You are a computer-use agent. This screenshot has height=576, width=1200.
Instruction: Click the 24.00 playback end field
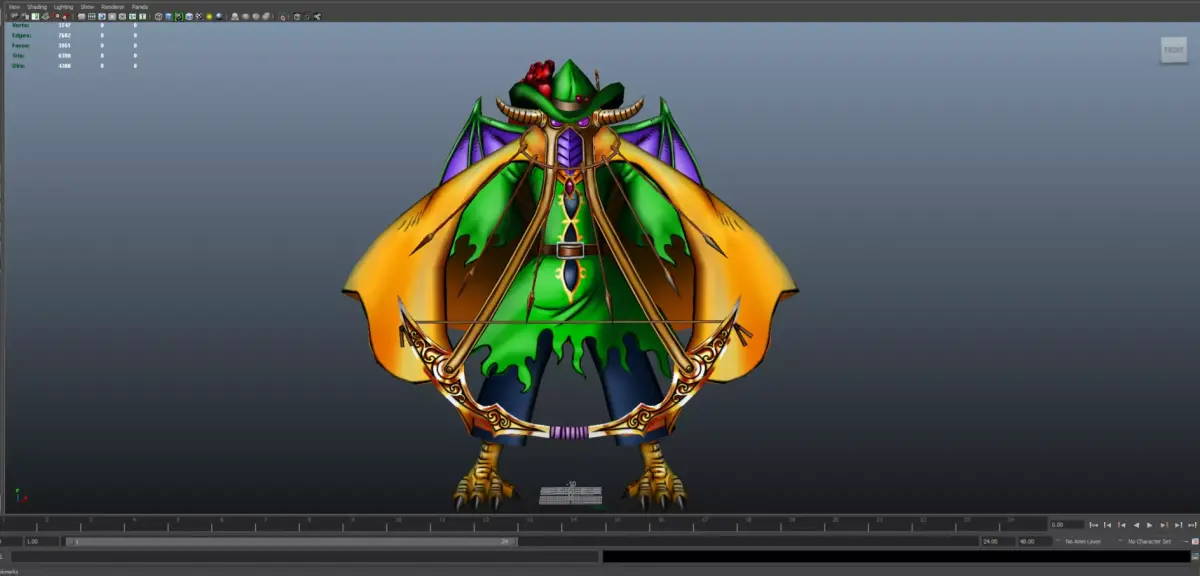(998, 541)
